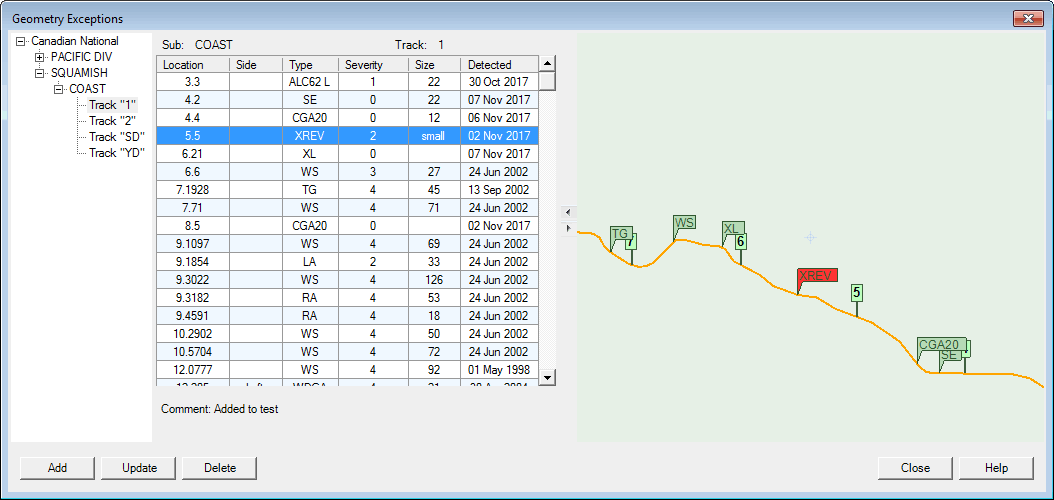
Task: Click the Delete button
Action: (x=219, y=468)
